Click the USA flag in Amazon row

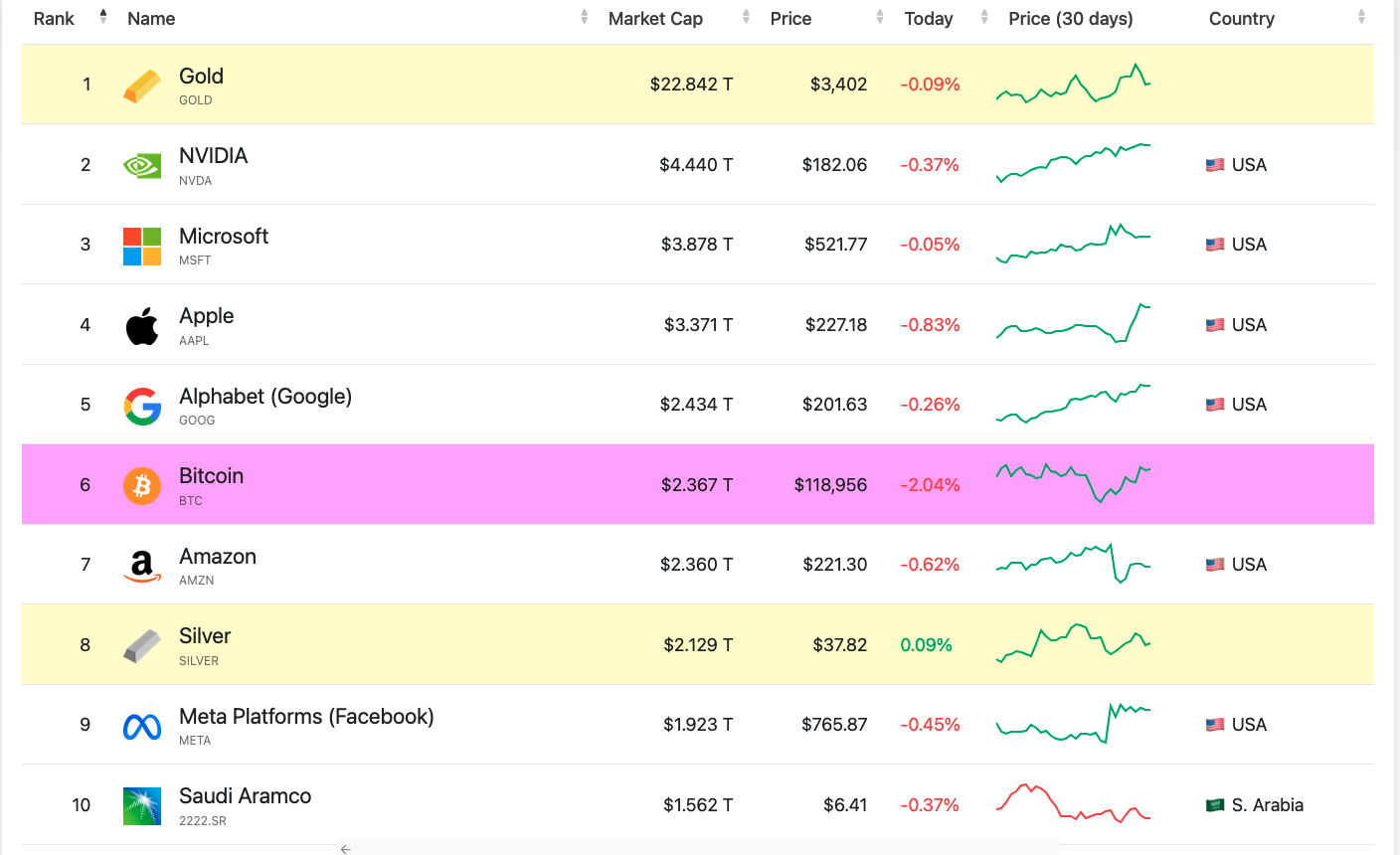pyautogui.click(x=1215, y=565)
